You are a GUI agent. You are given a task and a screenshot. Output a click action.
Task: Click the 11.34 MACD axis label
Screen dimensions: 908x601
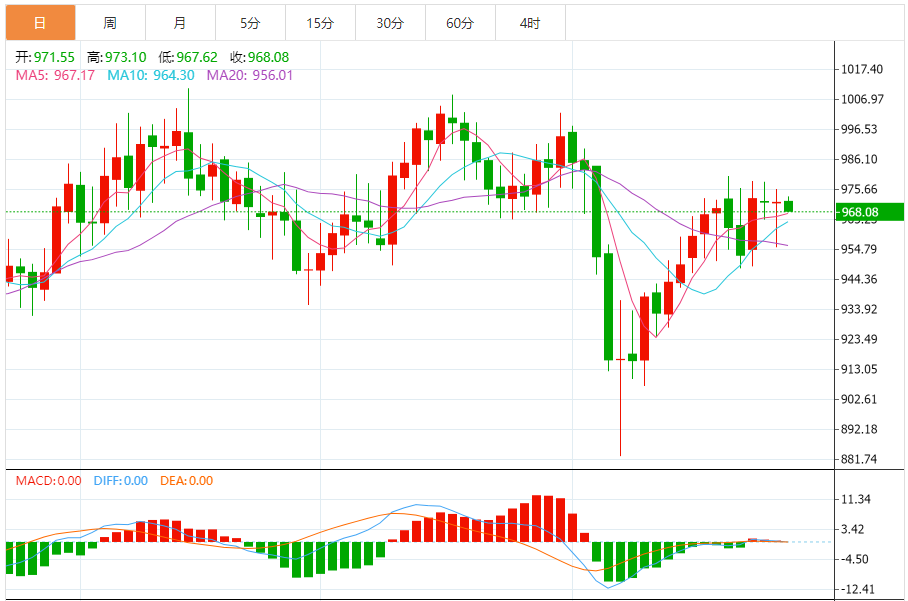(x=856, y=499)
